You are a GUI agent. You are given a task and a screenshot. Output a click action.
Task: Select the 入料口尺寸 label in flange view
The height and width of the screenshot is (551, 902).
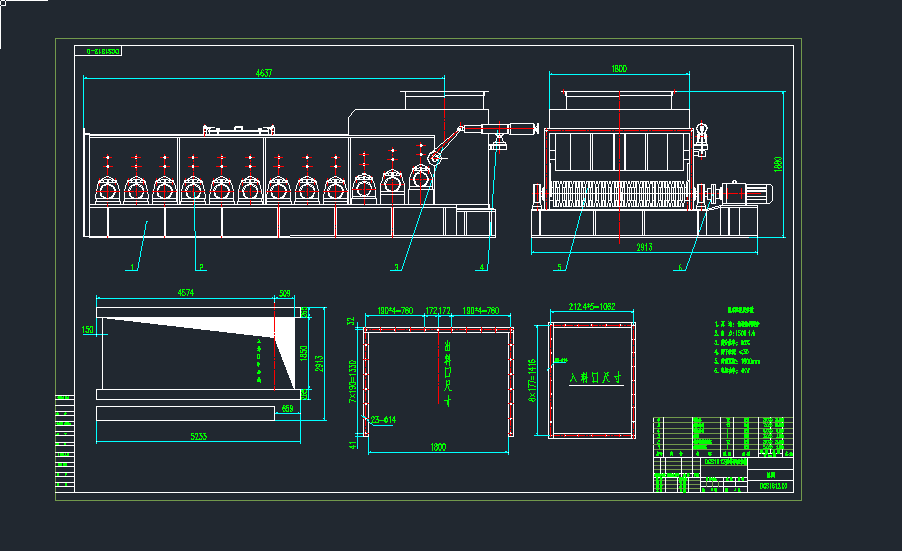click(x=595, y=379)
